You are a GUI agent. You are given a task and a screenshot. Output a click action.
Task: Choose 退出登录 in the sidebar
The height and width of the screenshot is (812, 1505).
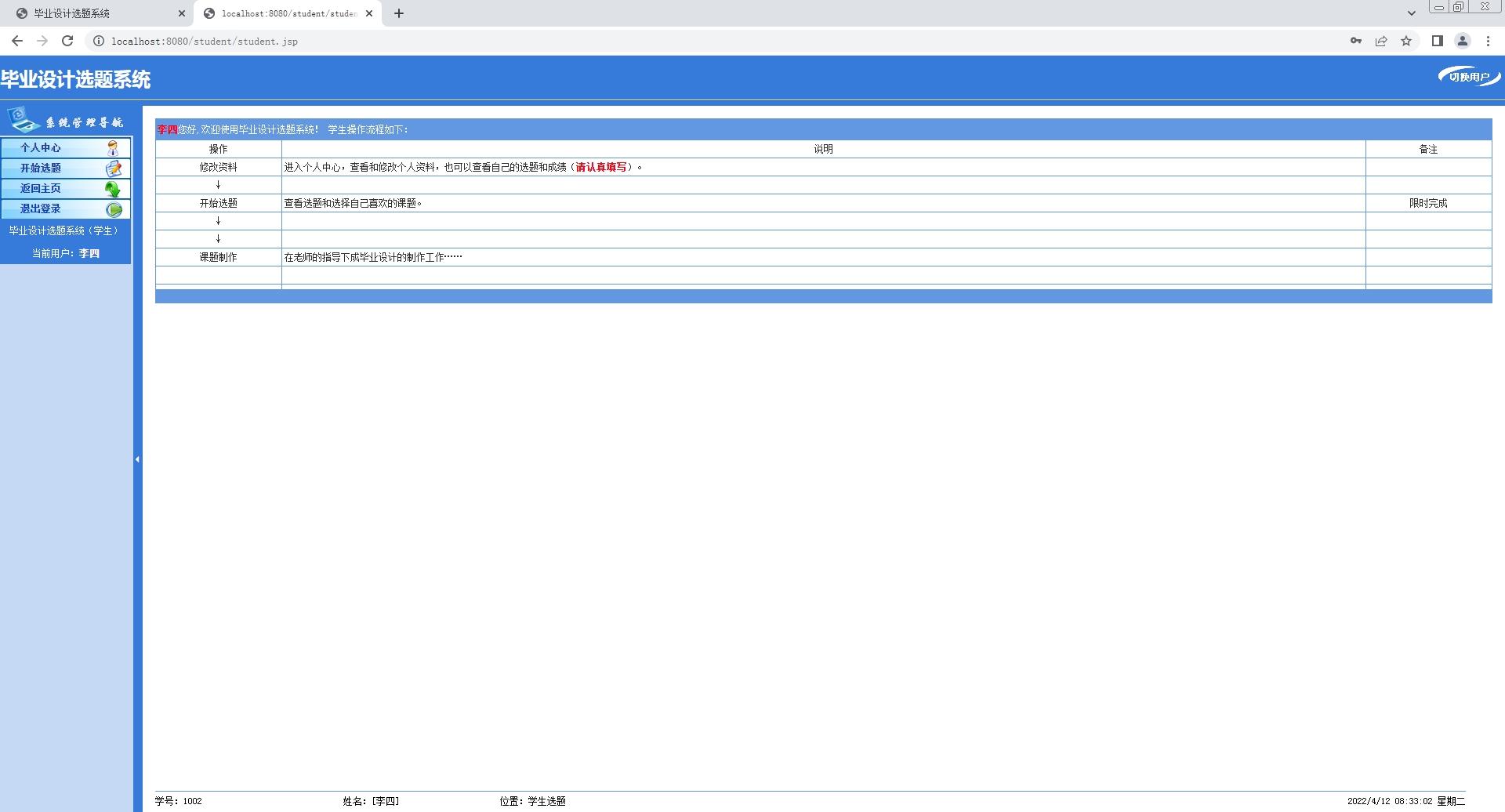coord(41,208)
